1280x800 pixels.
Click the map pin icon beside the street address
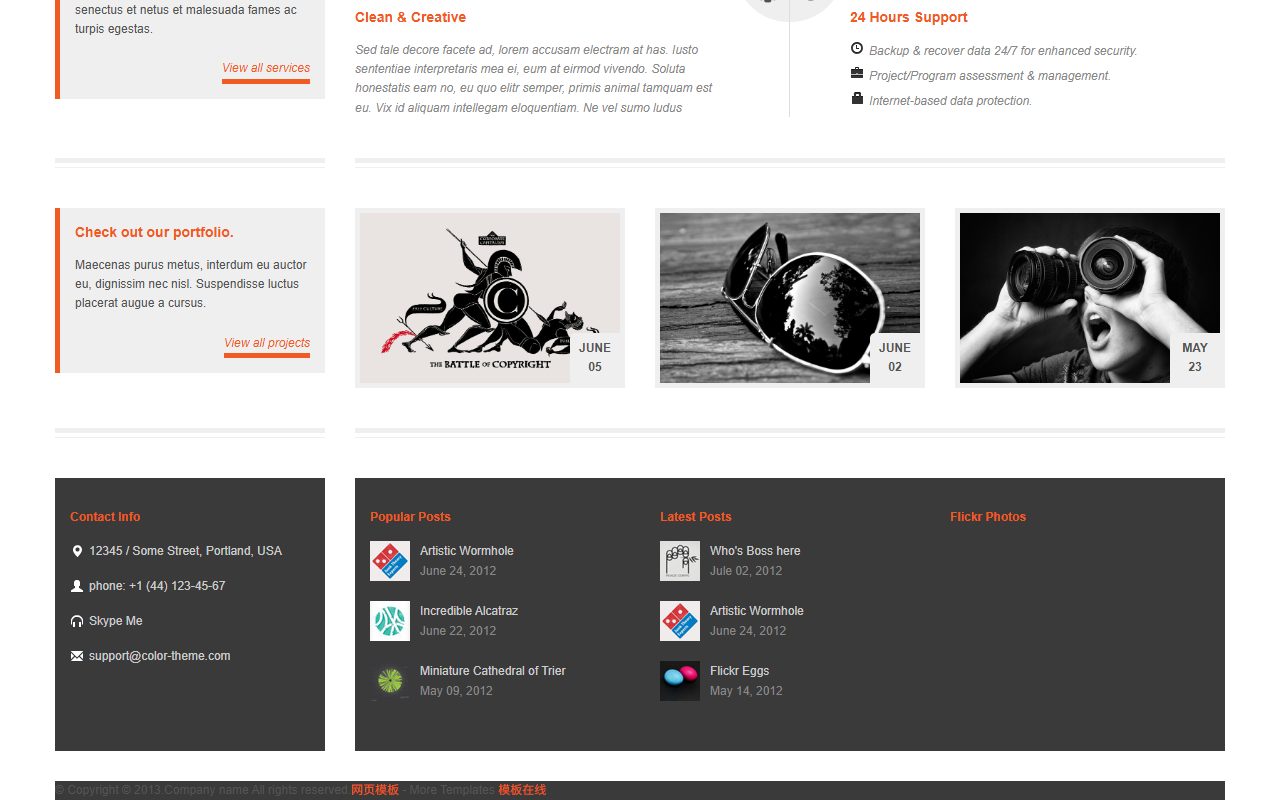point(77,551)
